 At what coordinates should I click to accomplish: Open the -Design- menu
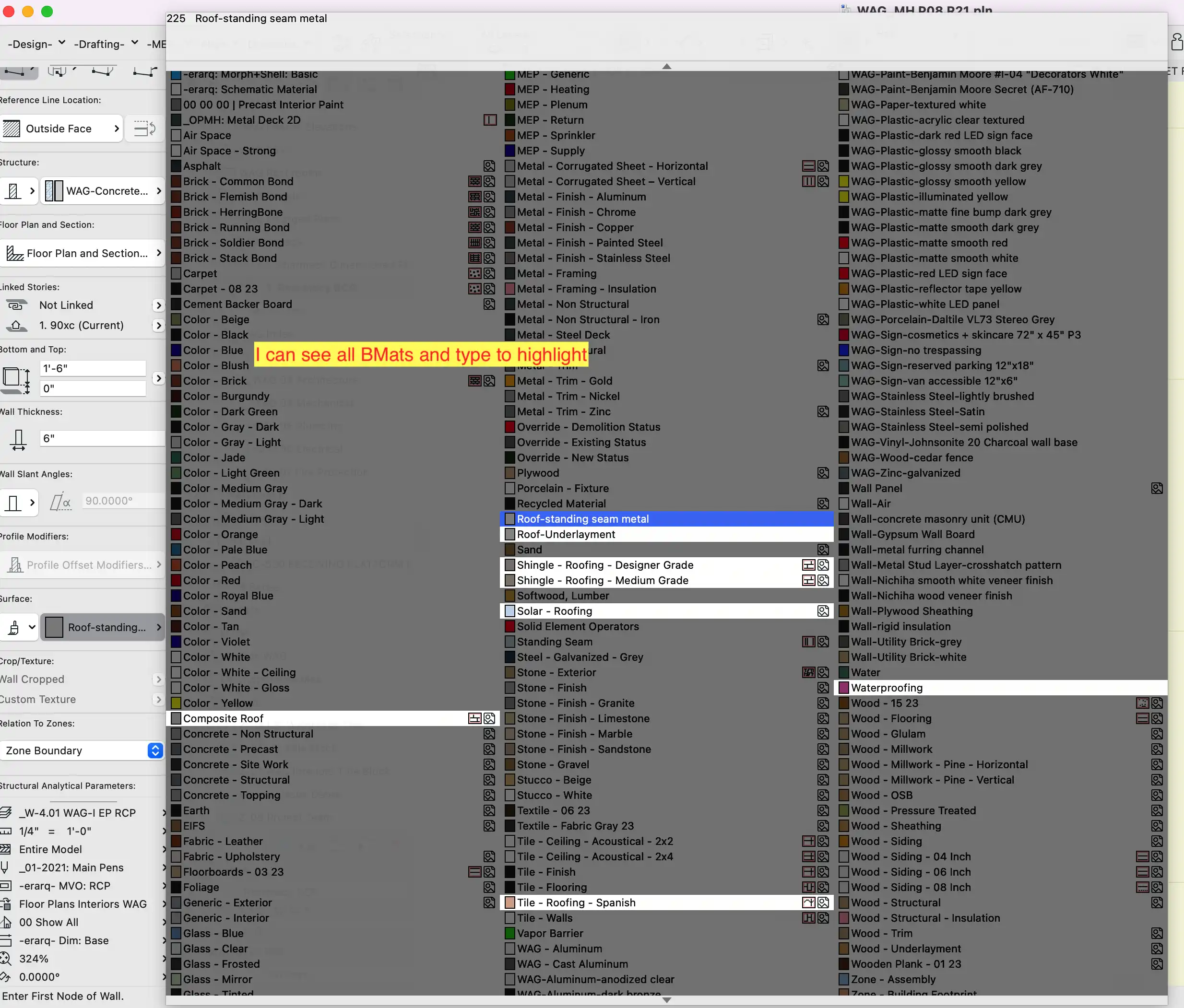[33, 44]
